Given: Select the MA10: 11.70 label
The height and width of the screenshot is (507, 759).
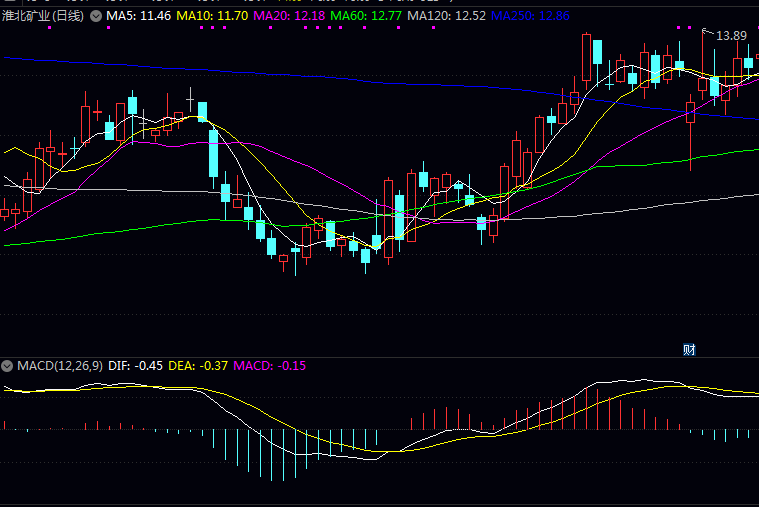Looking at the screenshot, I should click(212, 16).
